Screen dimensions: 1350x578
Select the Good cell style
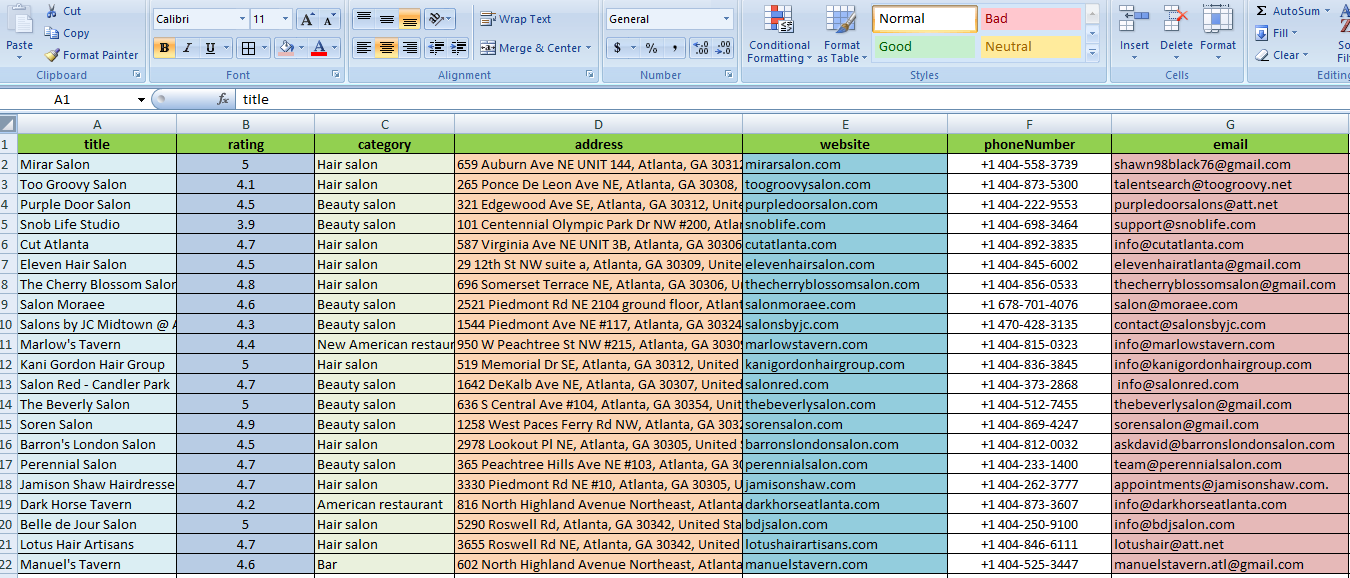pos(922,46)
